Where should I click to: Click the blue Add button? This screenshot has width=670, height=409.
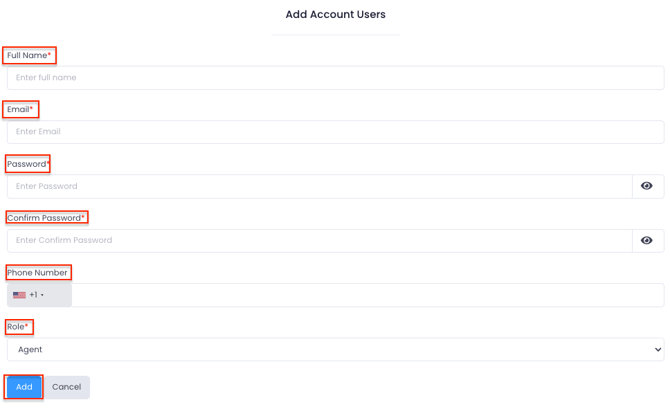point(24,387)
